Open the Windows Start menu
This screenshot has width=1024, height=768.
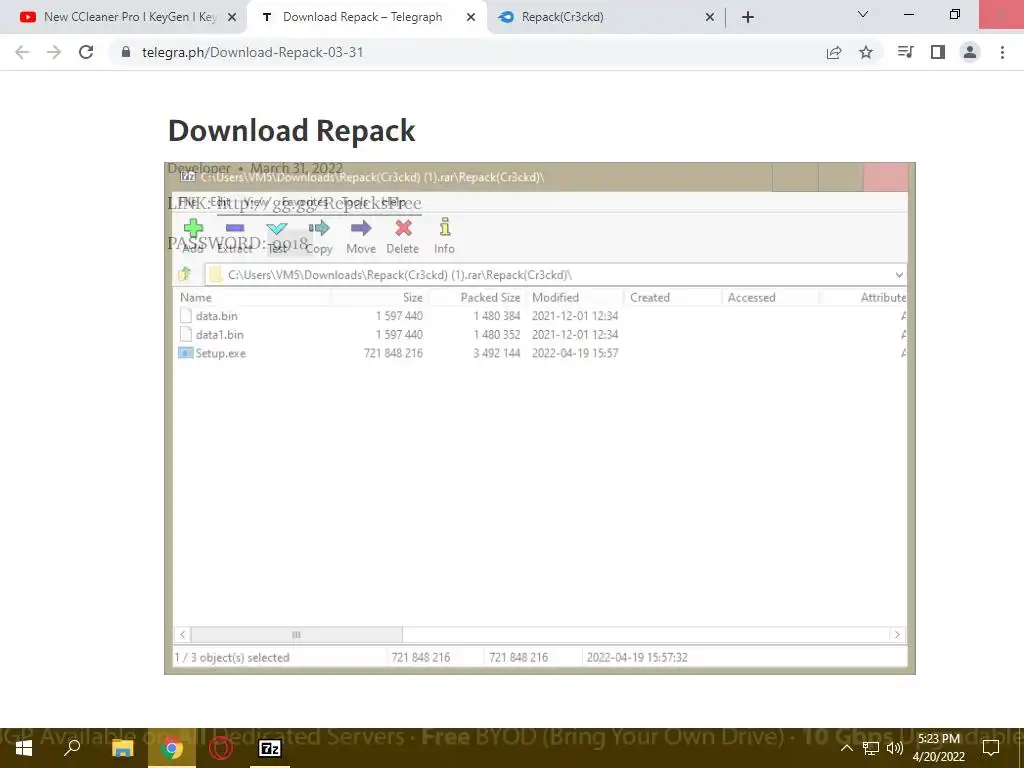click(24, 748)
